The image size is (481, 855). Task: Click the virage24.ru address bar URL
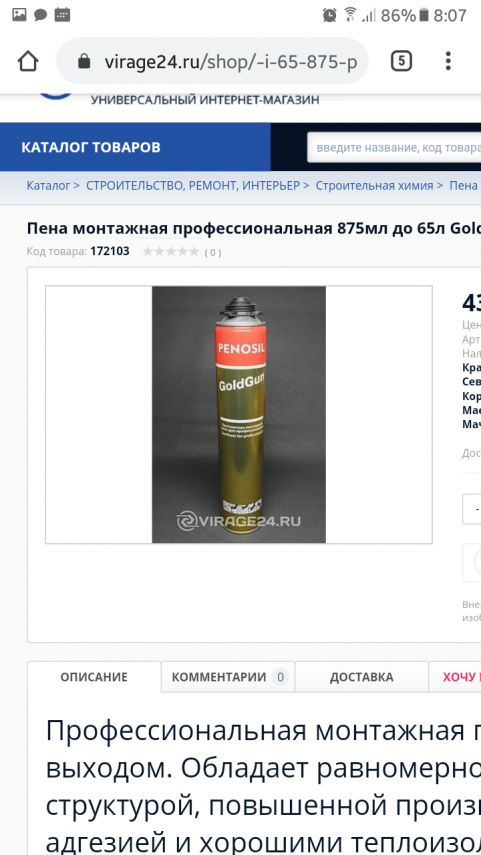coord(231,62)
